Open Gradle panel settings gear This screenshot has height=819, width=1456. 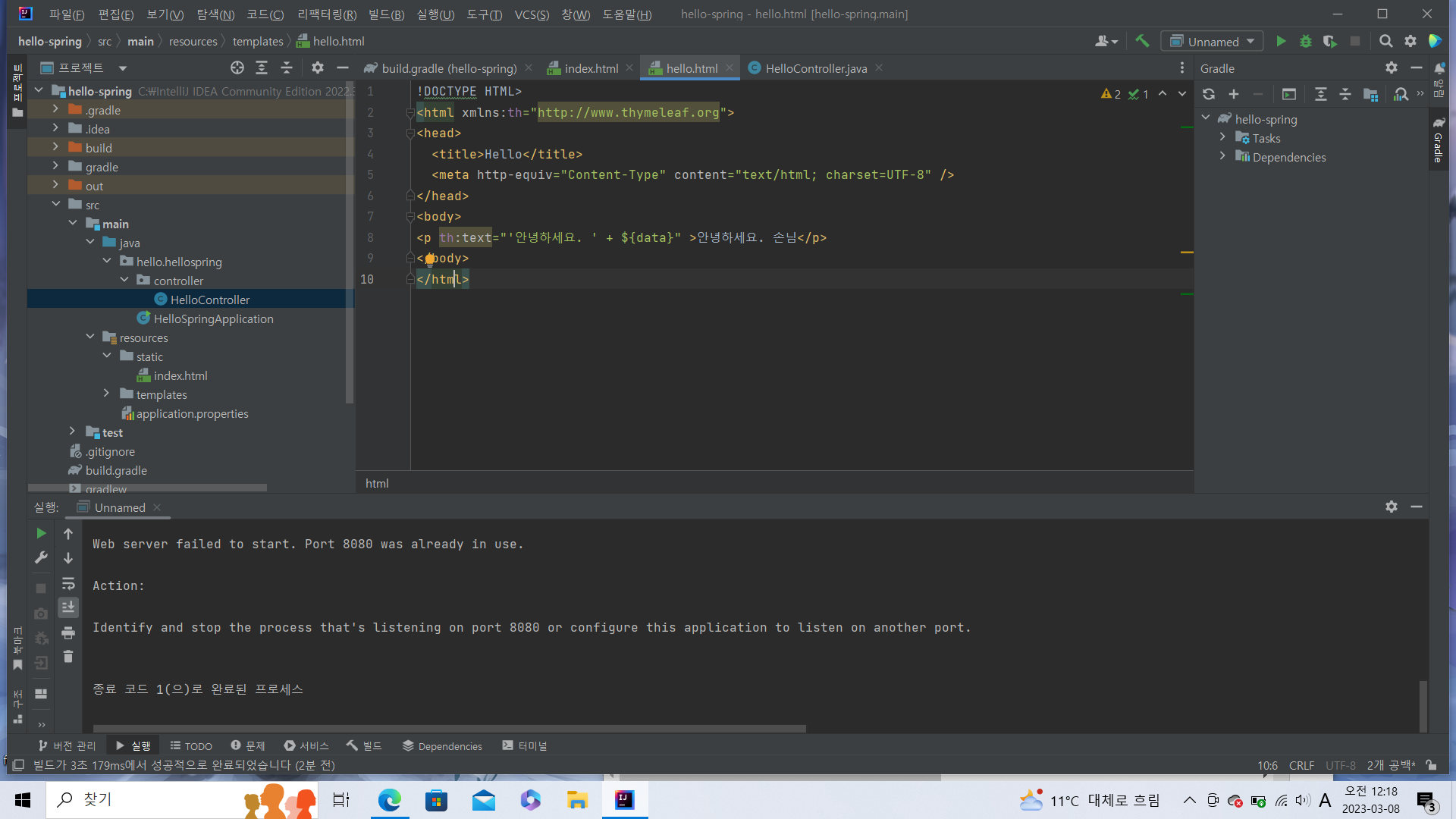pyautogui.click(x=1392, y=68)
